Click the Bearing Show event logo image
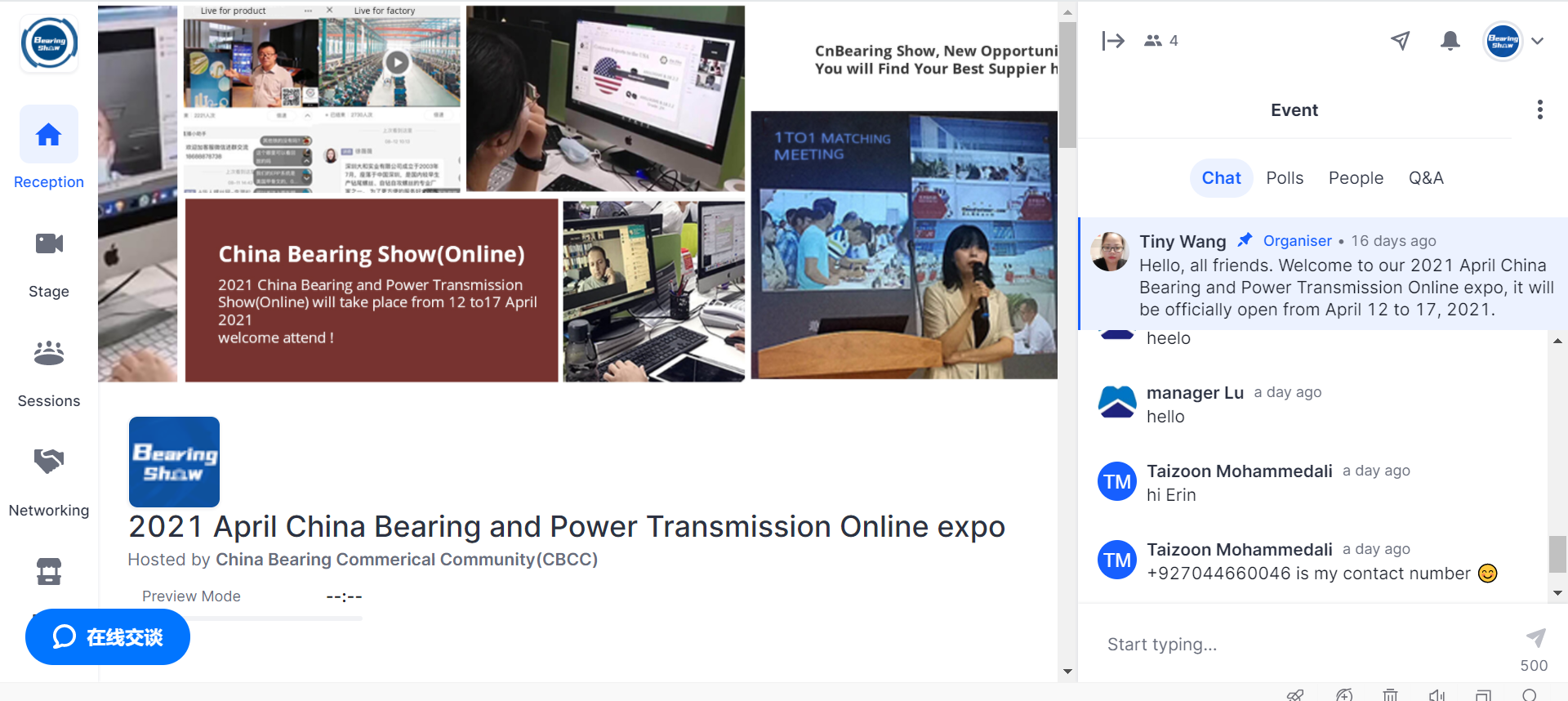 [174, 462]
